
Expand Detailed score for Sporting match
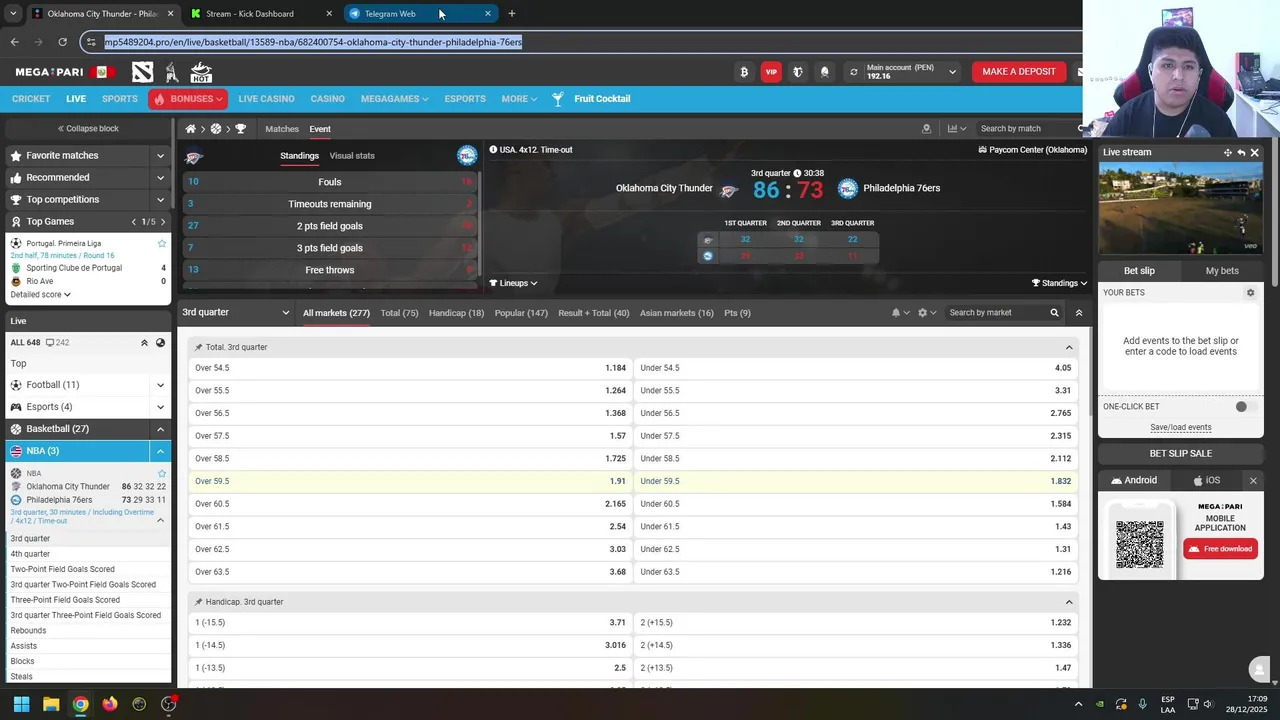(41, 295)
